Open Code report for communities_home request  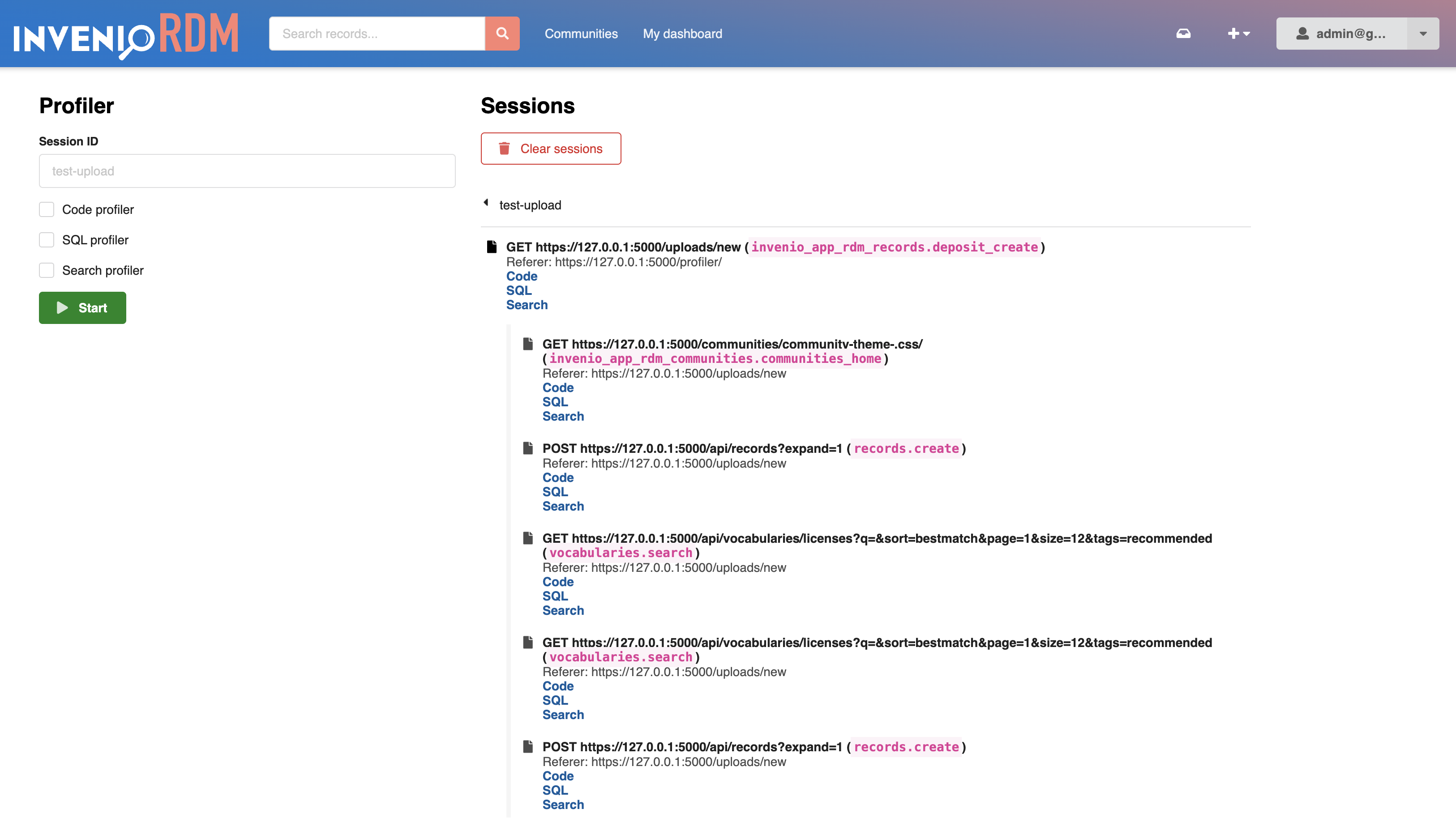pyautogui.click(x=558, y=387)
